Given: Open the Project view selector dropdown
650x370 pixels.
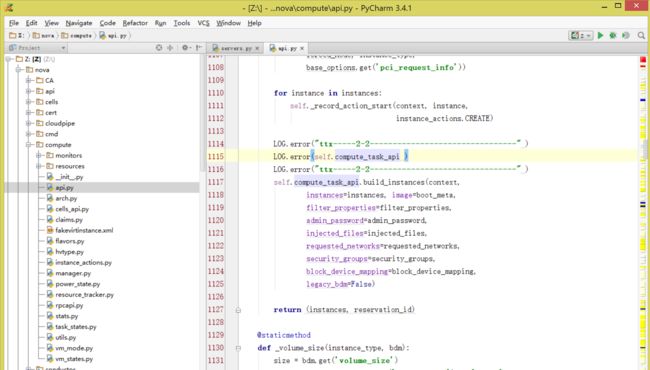Looking at the screenshot, I should point(37,48).
